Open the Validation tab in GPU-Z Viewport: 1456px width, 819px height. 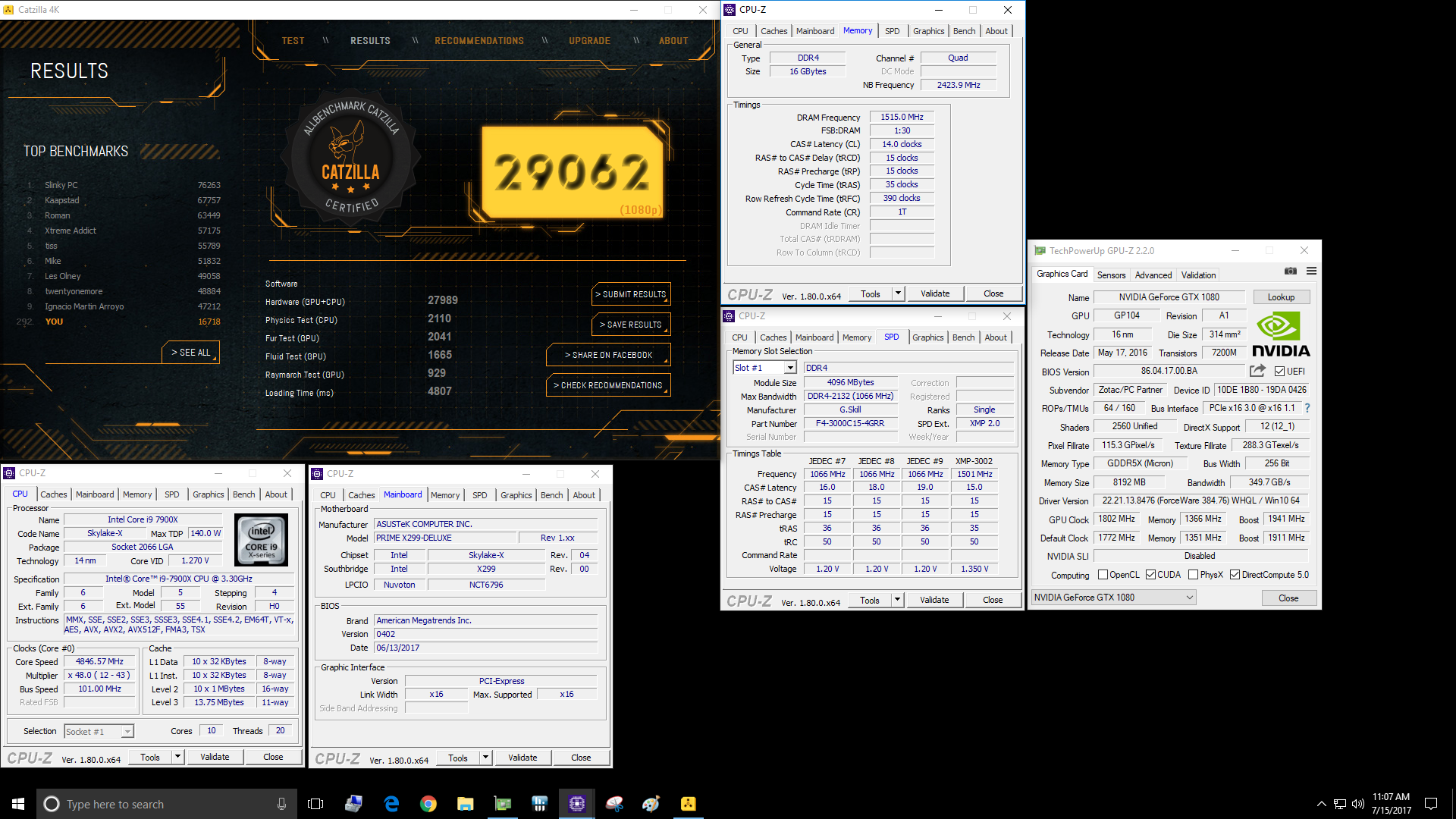coord(1198,275)
